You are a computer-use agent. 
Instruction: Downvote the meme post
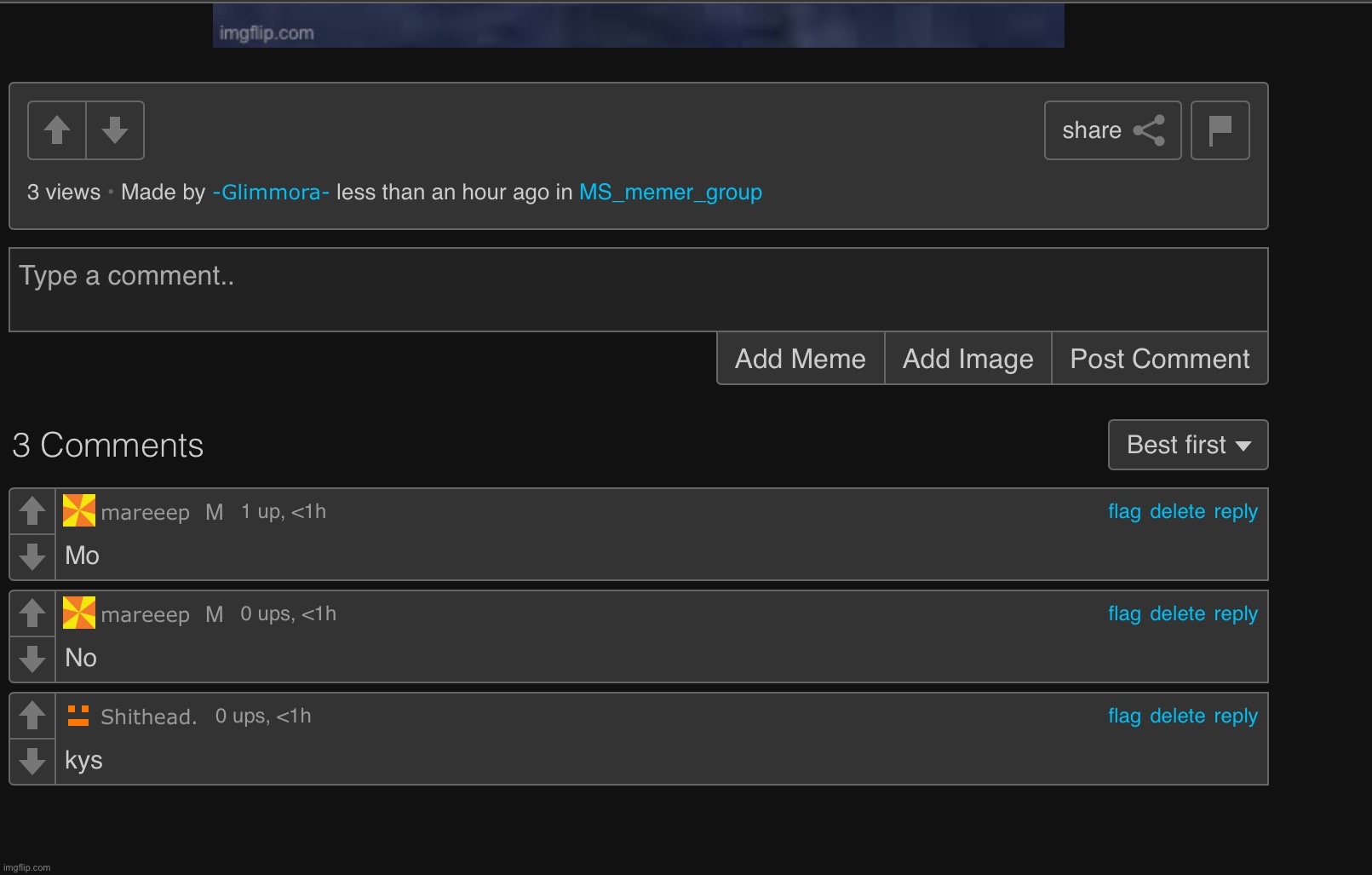pyautogui.click(x=115, y=130)
